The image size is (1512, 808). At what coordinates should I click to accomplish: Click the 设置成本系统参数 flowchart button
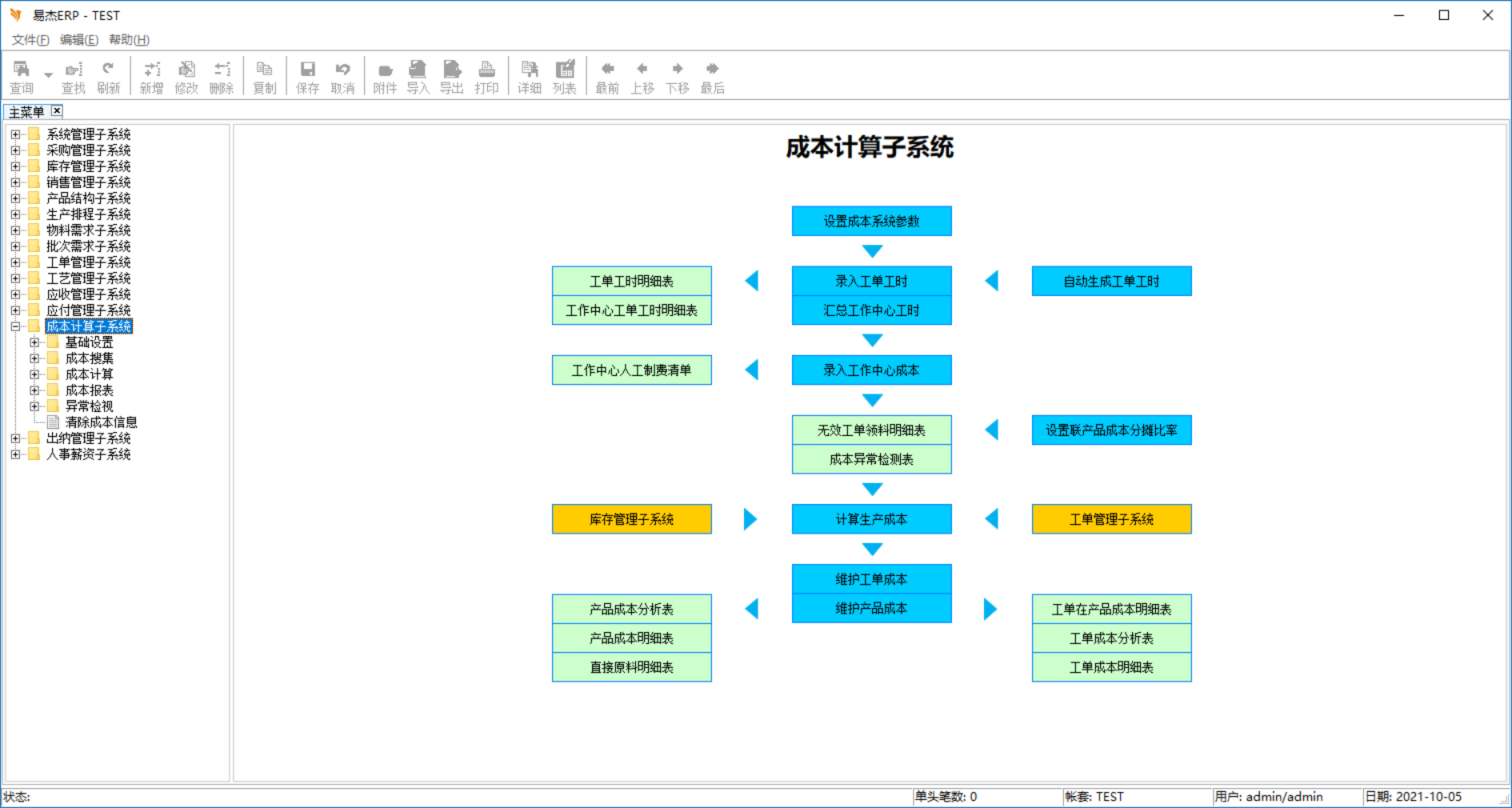point(872,222)
